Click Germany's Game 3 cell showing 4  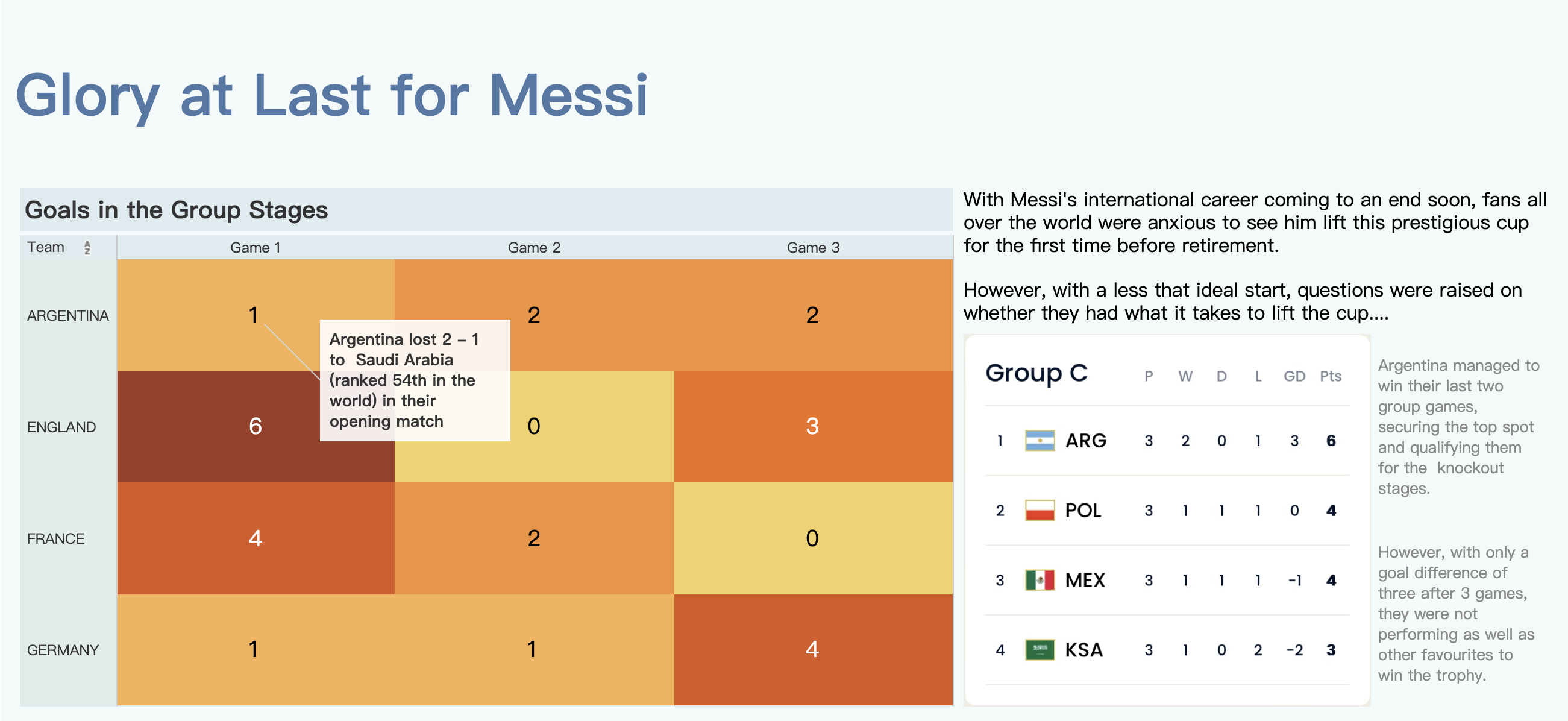pos(812,650)
